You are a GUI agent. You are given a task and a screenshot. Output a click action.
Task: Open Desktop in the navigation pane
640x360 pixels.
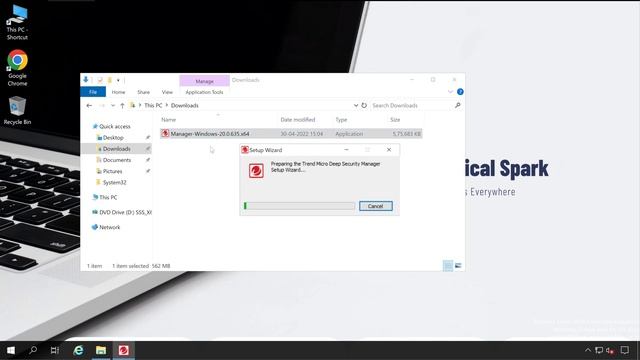pos(113,138)
